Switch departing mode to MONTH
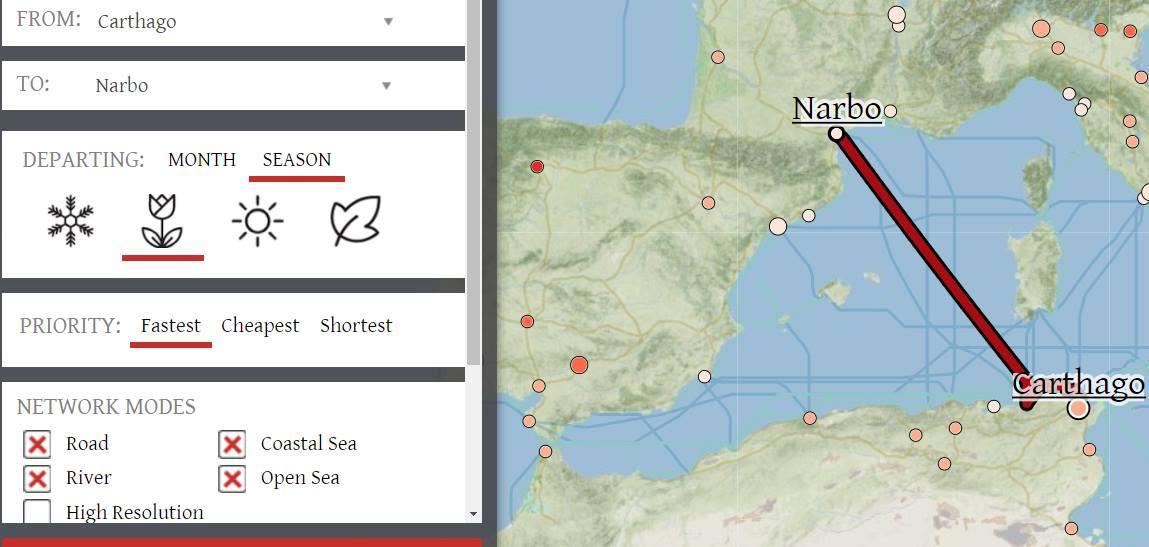Image resolution: width=1149 pixels, height=547 pixels. [202, 160]
